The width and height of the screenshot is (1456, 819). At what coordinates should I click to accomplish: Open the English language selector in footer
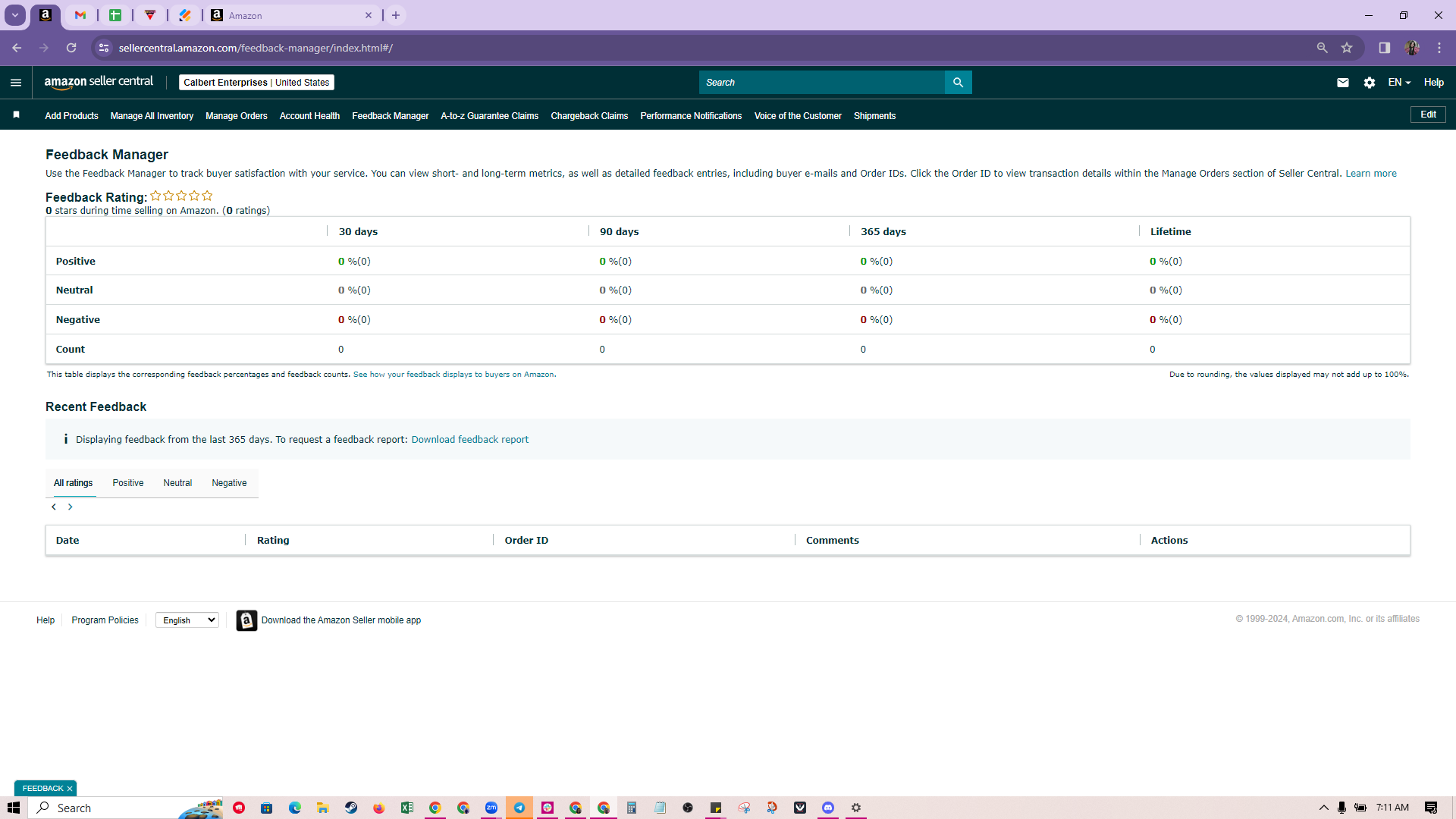click(187, 620)
